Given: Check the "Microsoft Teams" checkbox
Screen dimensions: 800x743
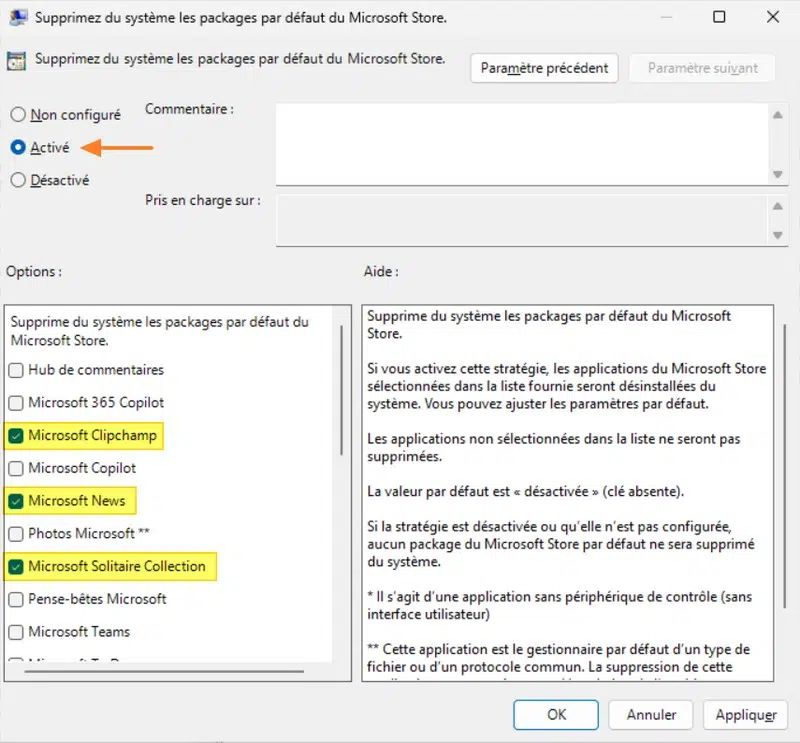Looking at the screenshot, I should pos(17,632).
